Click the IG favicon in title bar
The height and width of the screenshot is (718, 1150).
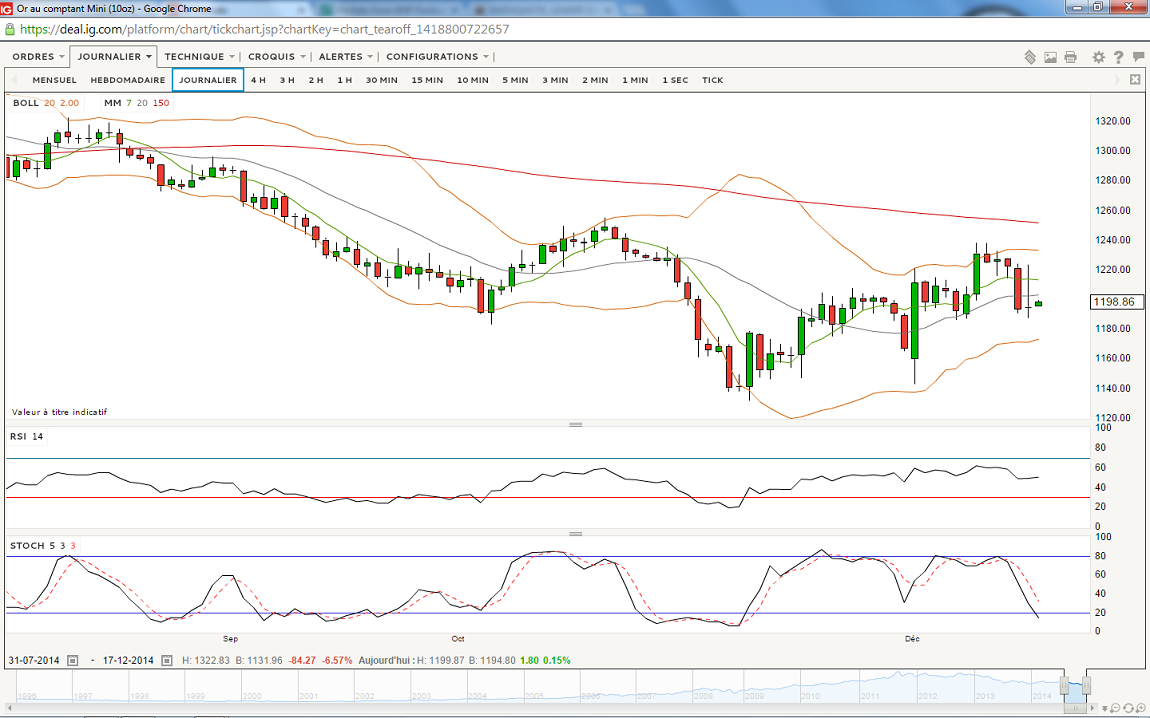[6, 9]
